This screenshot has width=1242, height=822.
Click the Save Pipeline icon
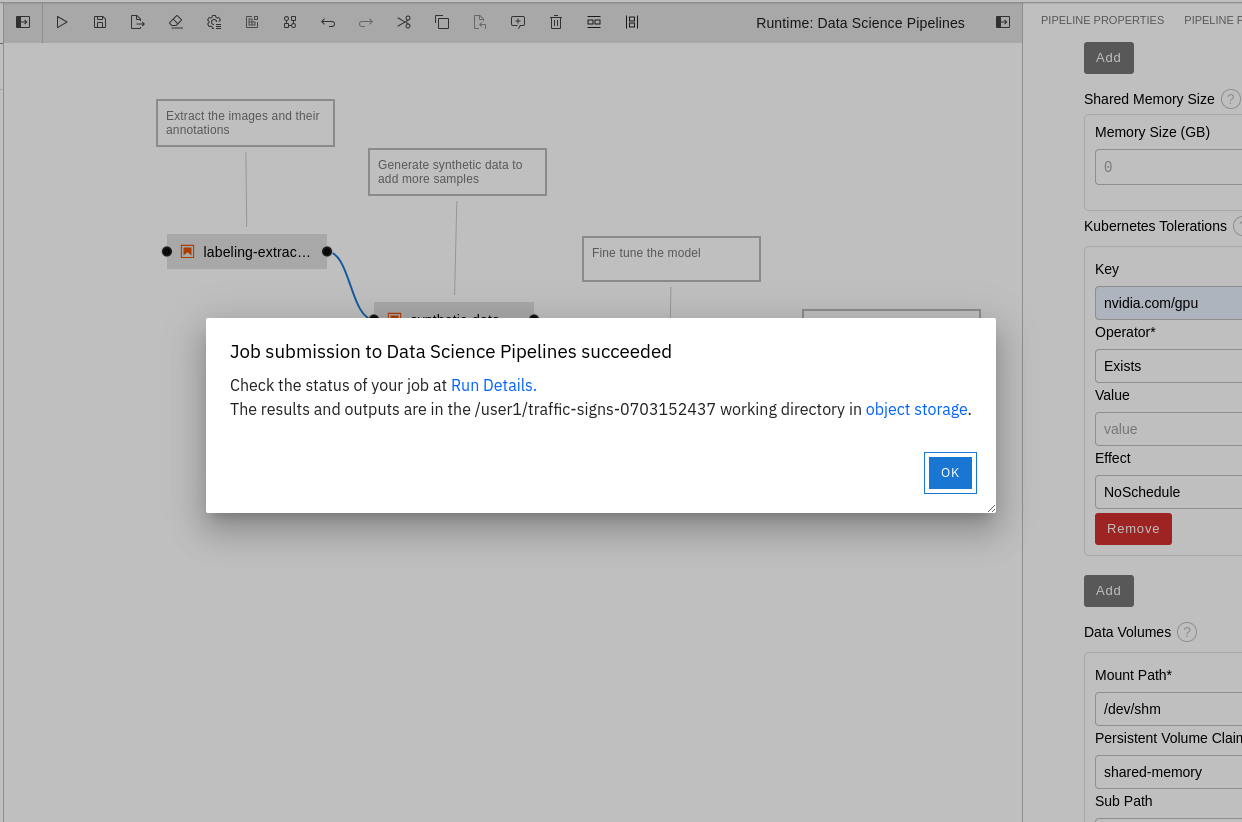pyautogui.click(x=100, y=22)
